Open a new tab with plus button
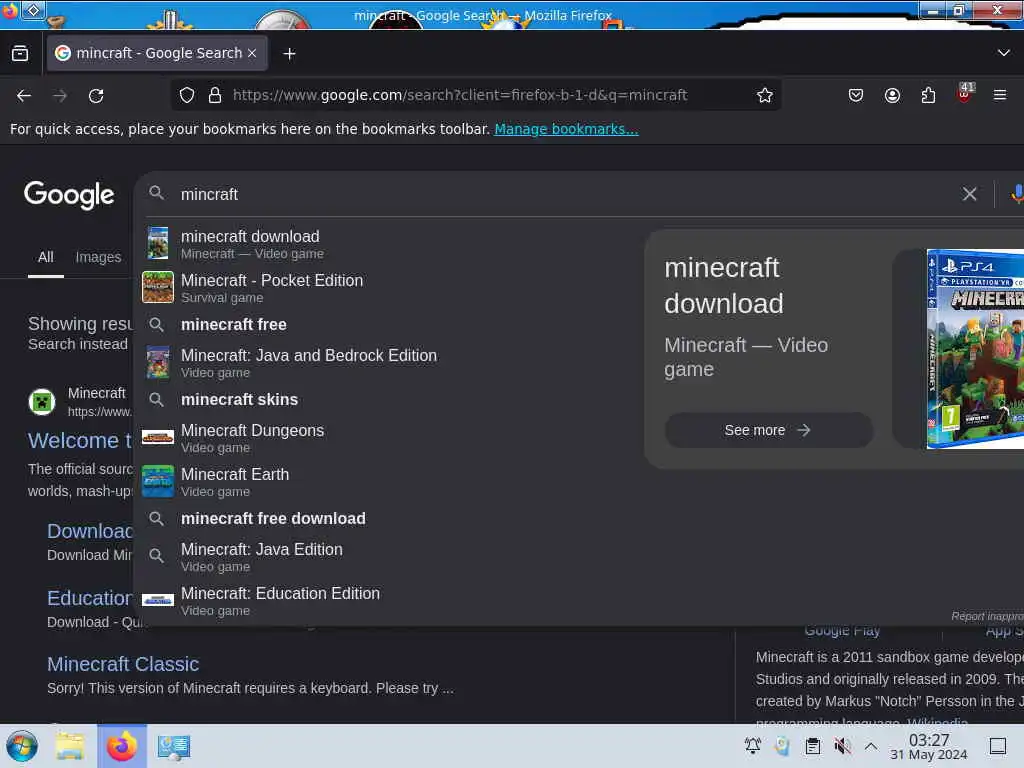The image size is (1024, 768). pos(289,54)
